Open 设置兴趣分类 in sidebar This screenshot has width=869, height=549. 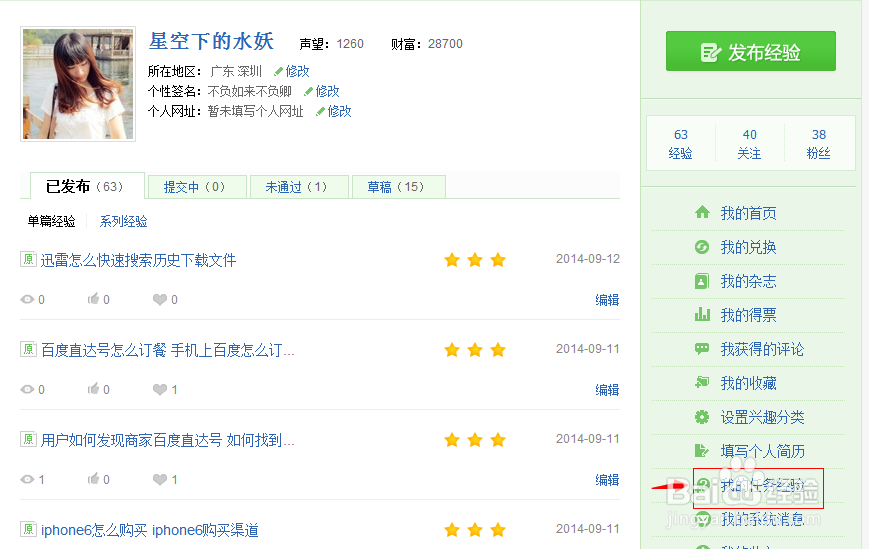(x=762, y=417)
